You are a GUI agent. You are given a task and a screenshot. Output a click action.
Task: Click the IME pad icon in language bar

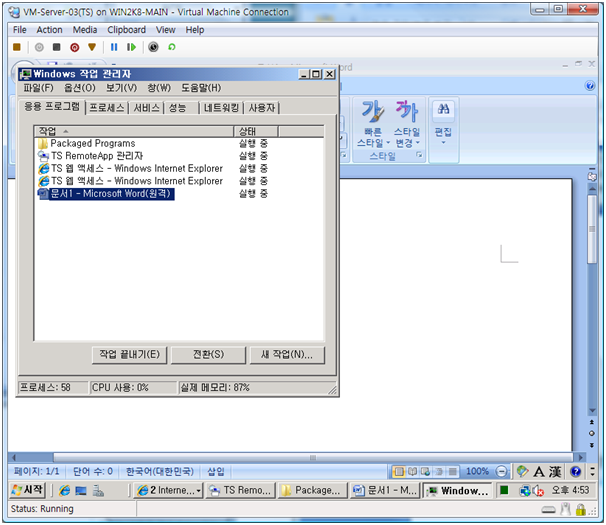click(x=522, y=471)
